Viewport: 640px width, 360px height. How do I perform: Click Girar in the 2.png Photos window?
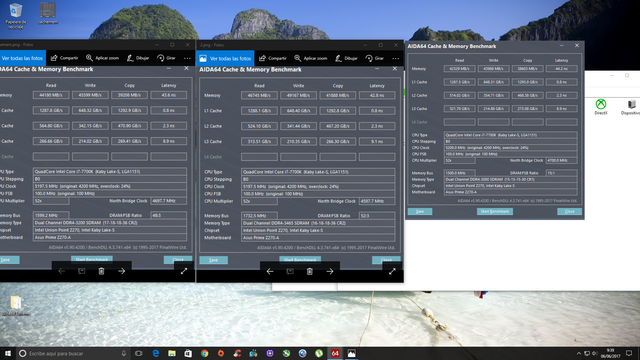[375, 58]
